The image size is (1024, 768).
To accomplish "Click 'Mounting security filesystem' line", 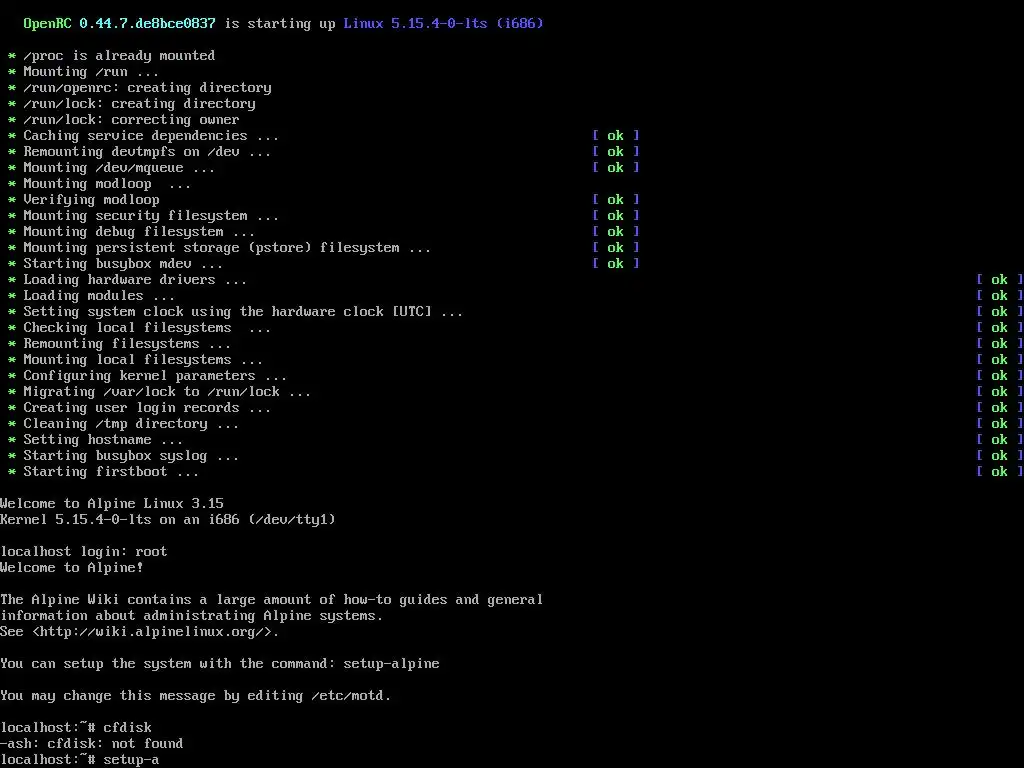I will point(151,216).
